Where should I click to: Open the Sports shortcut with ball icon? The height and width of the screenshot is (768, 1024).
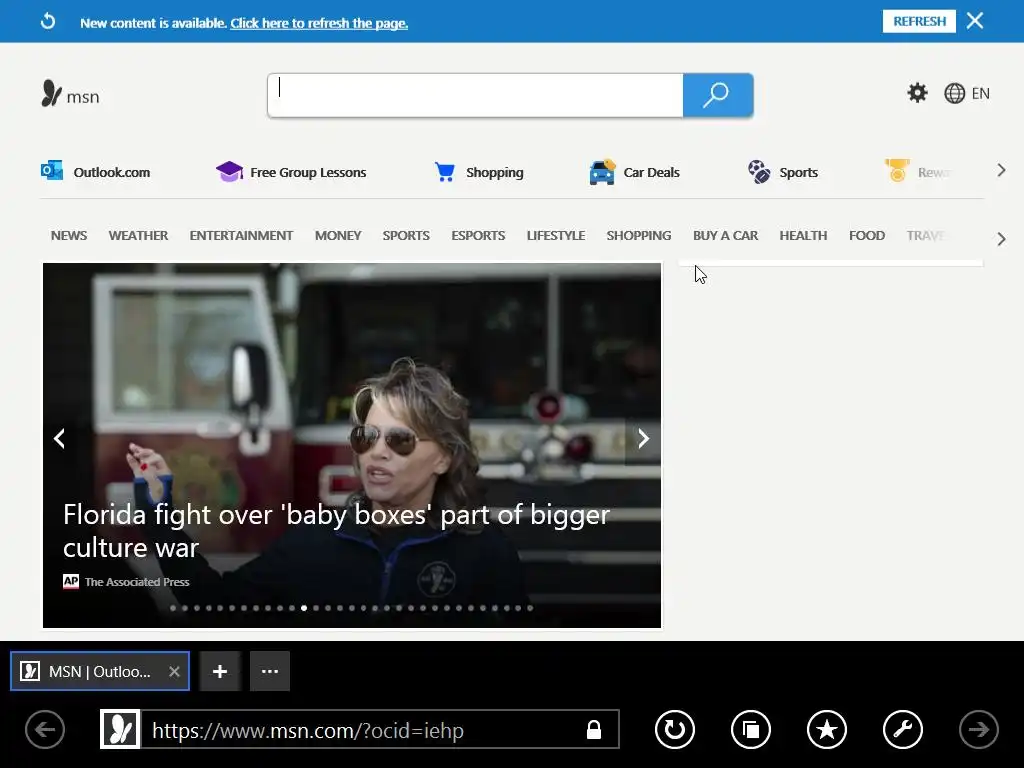coord(782,172)
